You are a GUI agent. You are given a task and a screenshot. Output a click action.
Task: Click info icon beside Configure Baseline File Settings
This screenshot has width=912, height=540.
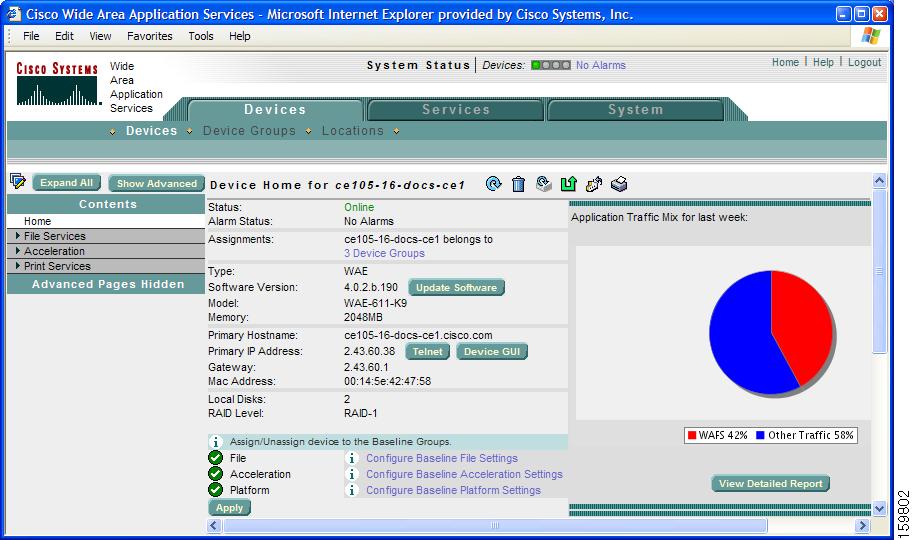pyautogui.click(x=351, y=459)
